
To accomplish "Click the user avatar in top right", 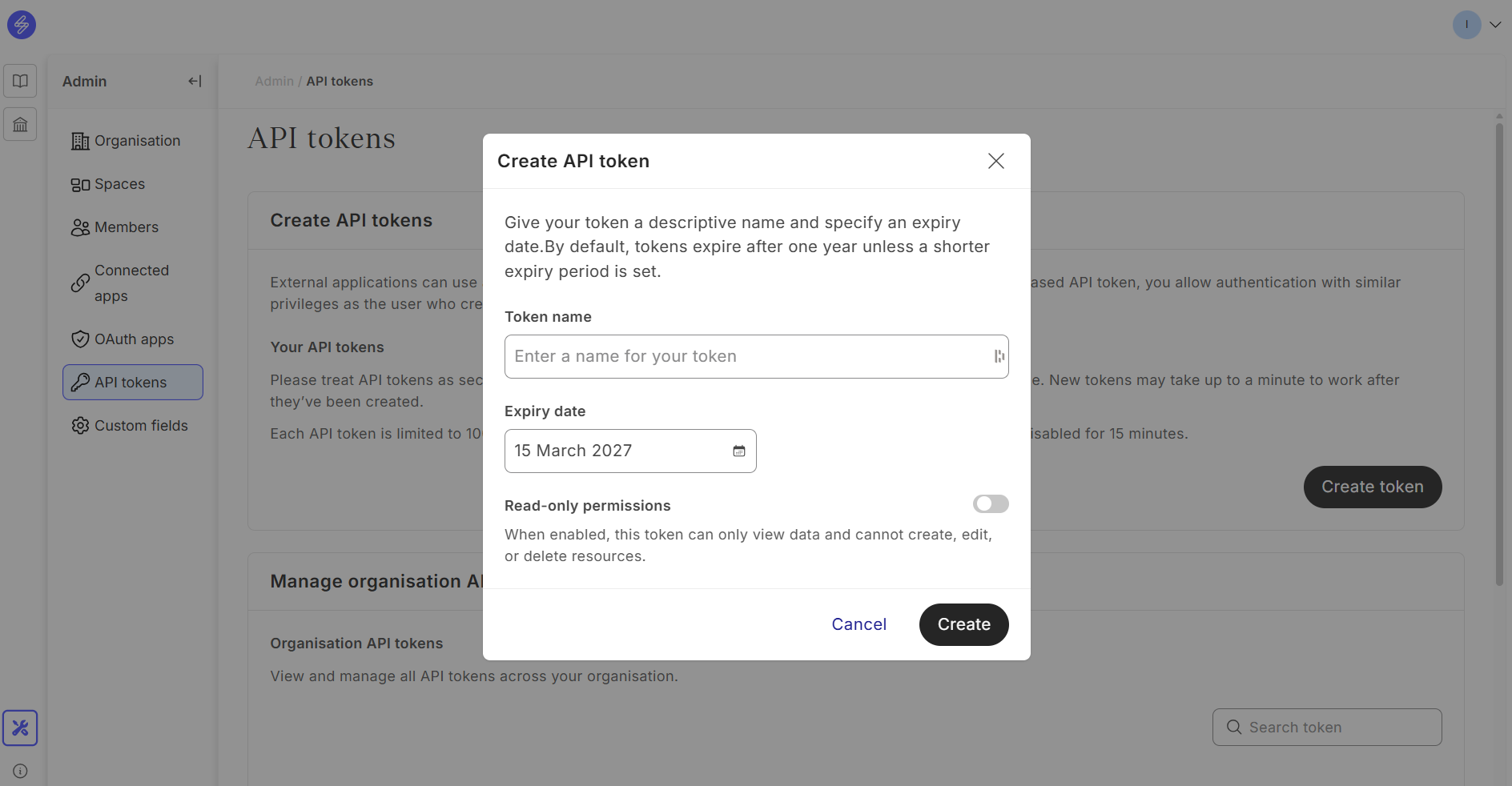I will (1466, 25).
